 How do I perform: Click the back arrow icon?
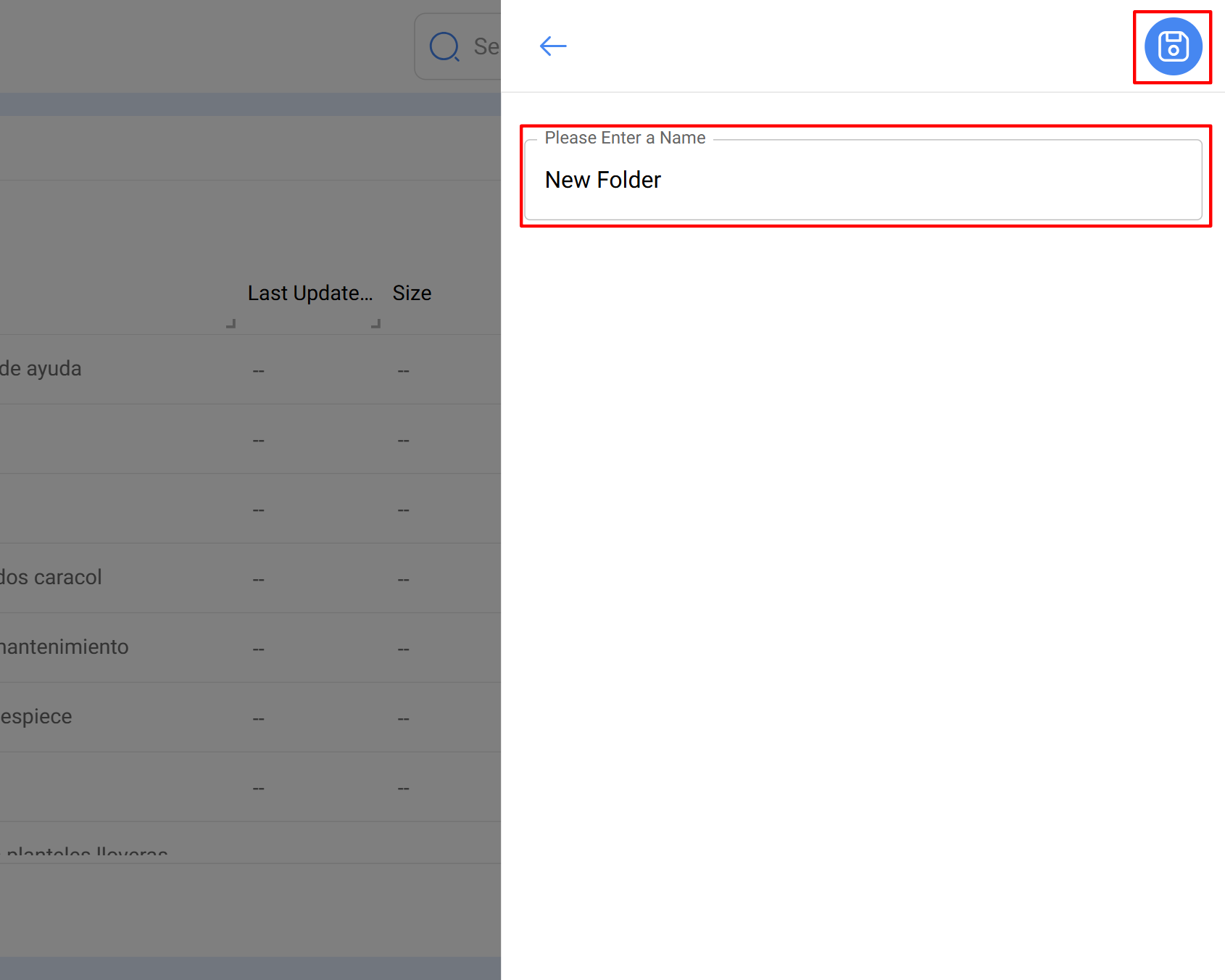pyautogui.click(x=553, y=46)
